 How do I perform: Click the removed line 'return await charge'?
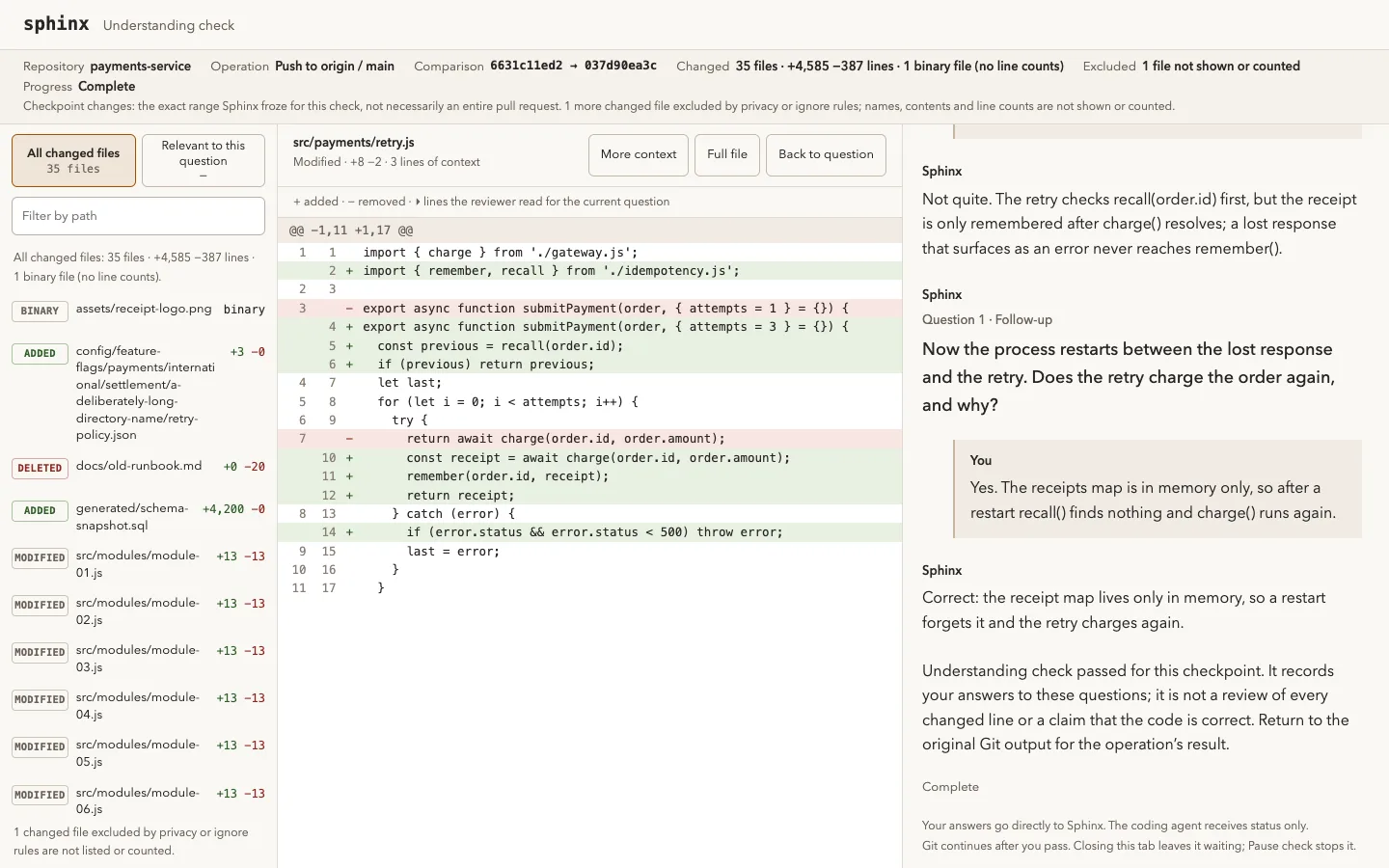point(589,439)
